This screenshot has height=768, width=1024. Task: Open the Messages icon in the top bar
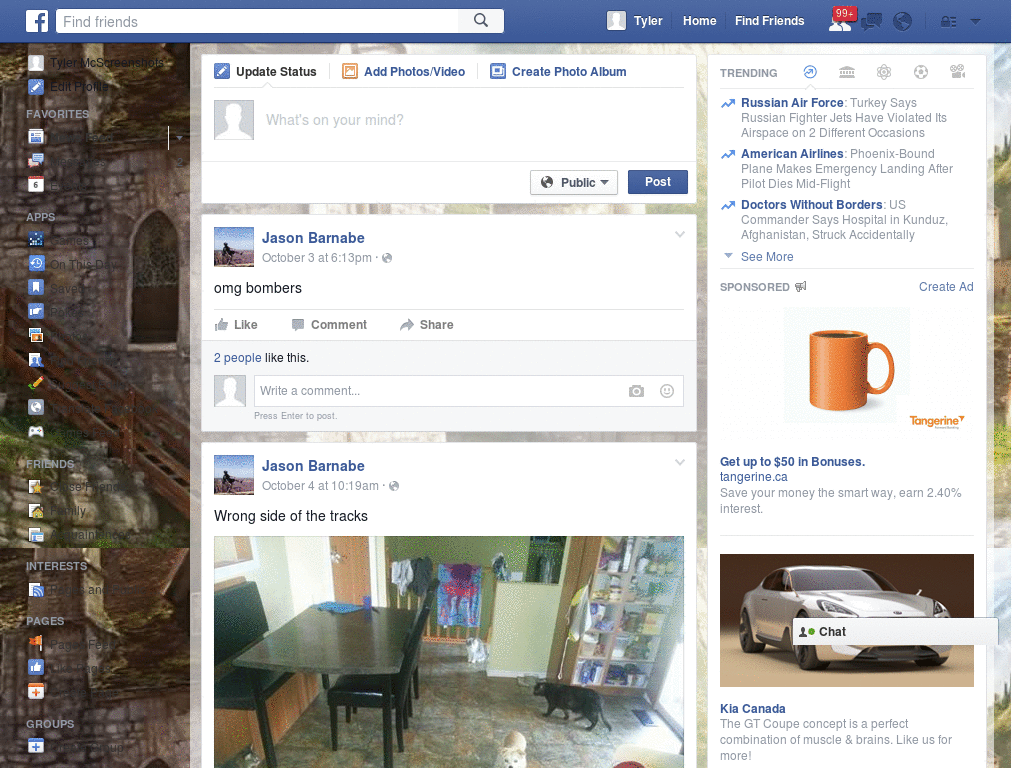click(871, 22)
